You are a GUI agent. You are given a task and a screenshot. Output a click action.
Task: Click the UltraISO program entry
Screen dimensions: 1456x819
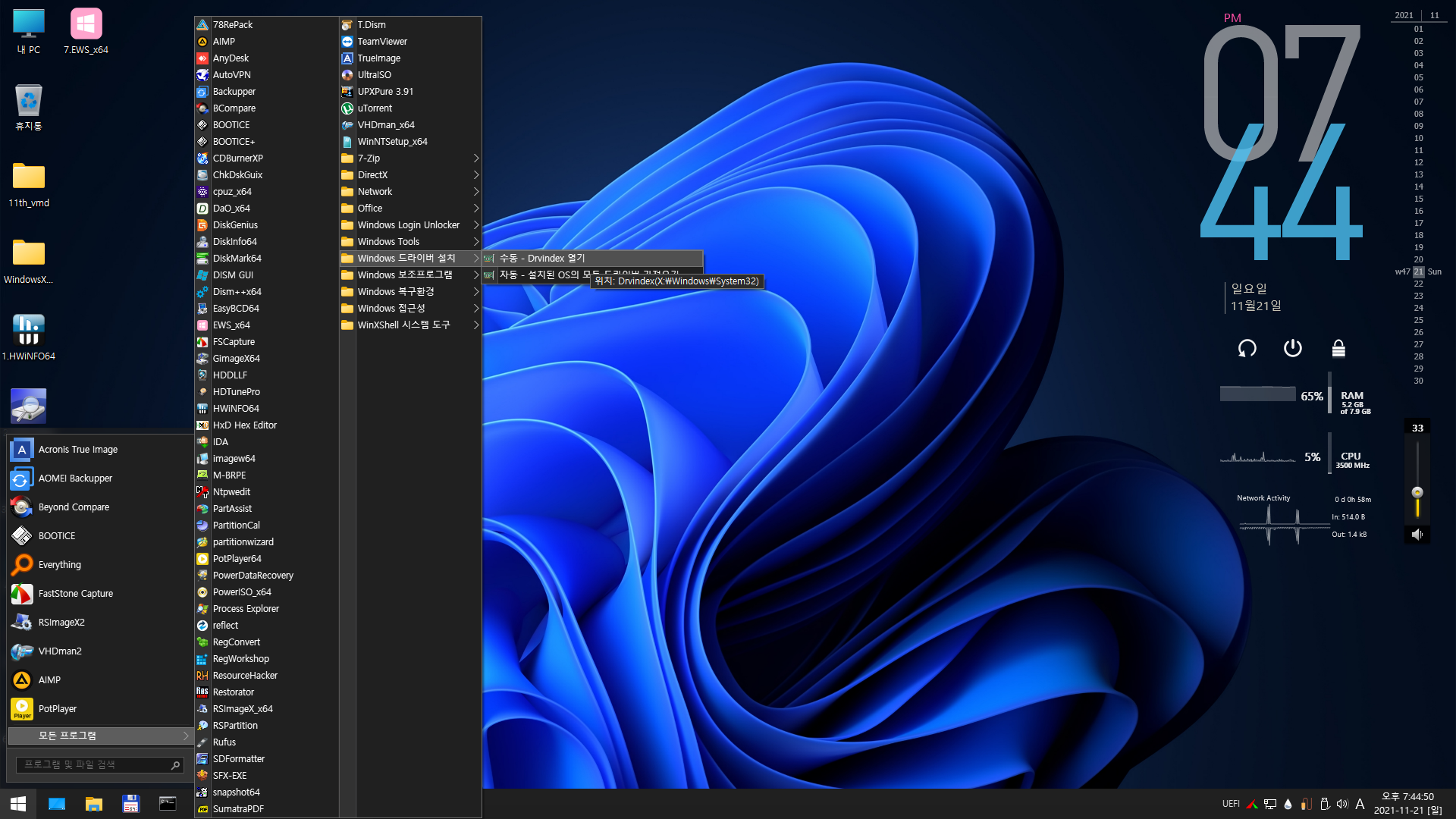click(410, 75)
